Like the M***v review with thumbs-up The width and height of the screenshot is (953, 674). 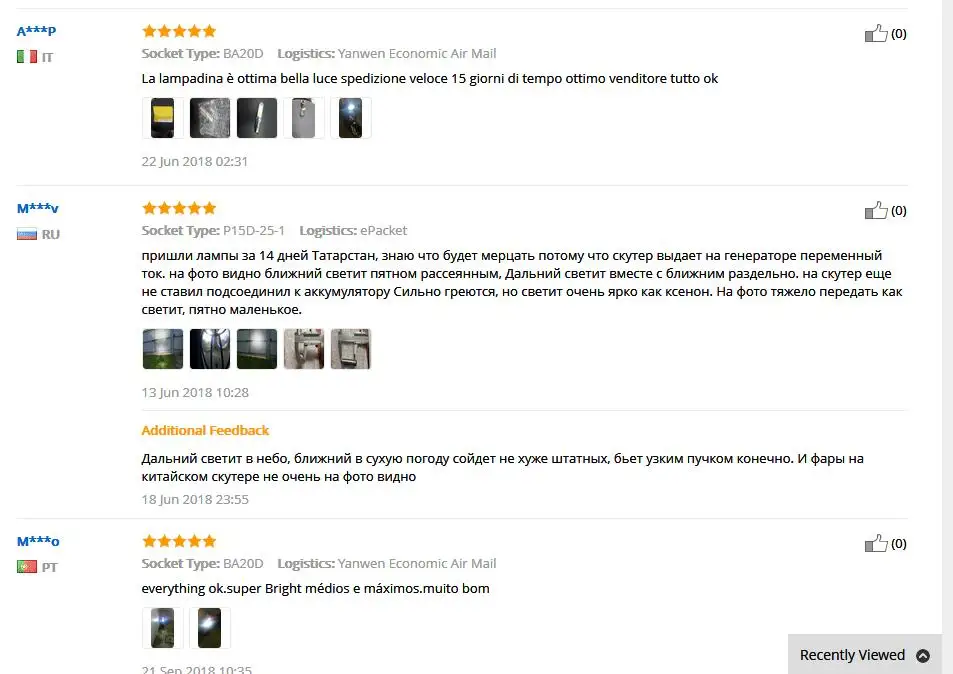[x=876, y=210]
